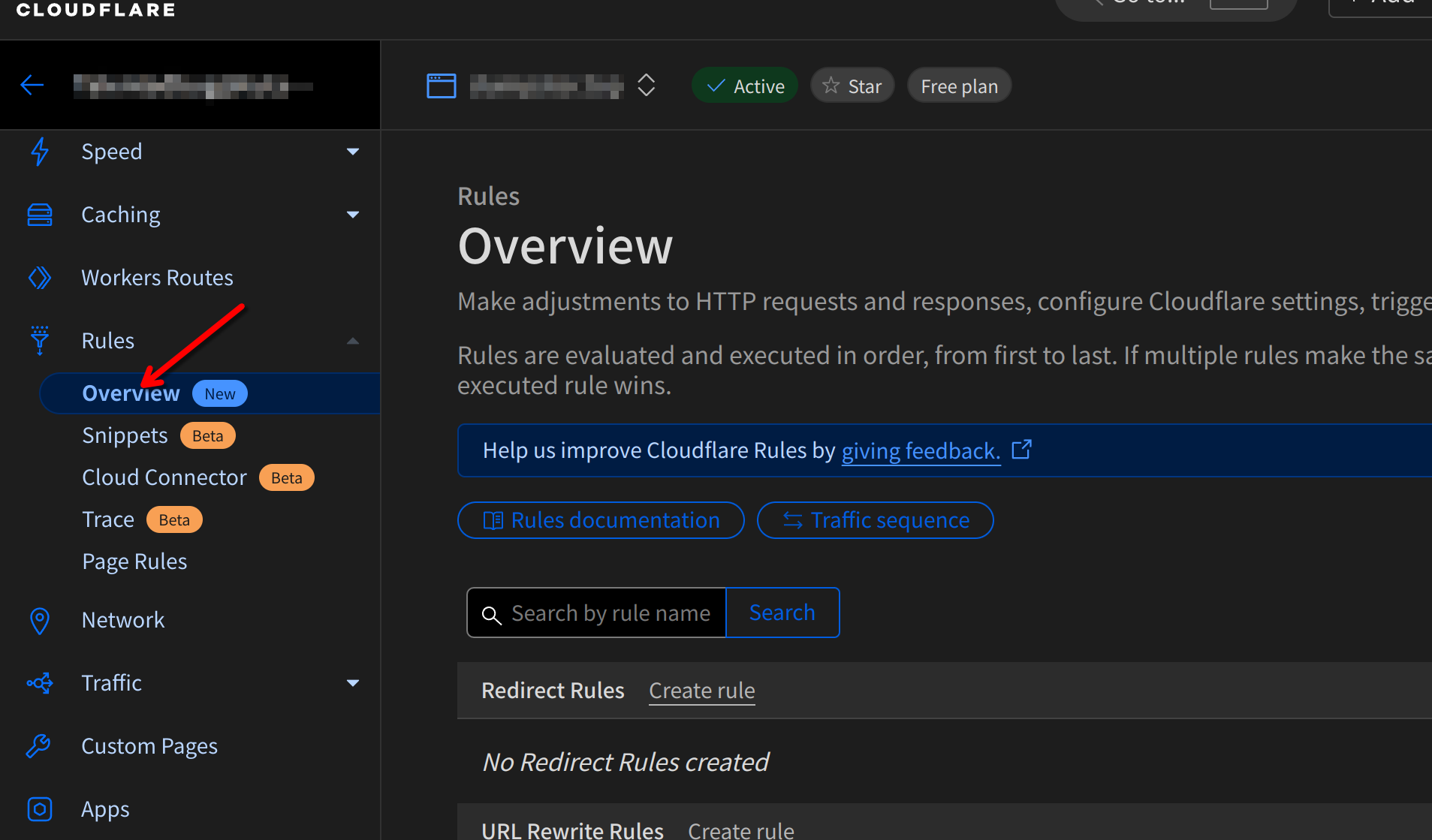Screen dimensions: 1432x840
Task: Open Workers Routes in sidebar
Action: click(x=158, y=278)
